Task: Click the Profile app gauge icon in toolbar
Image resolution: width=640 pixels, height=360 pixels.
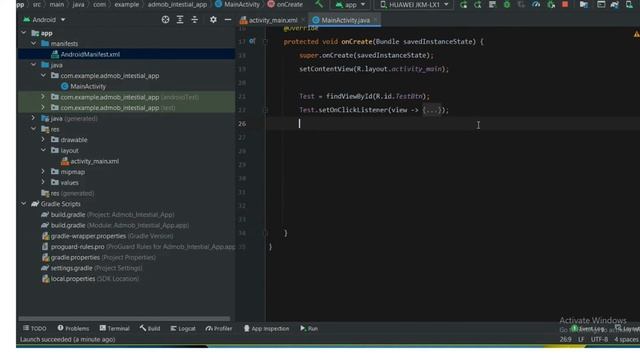Action: pos(536,5)
